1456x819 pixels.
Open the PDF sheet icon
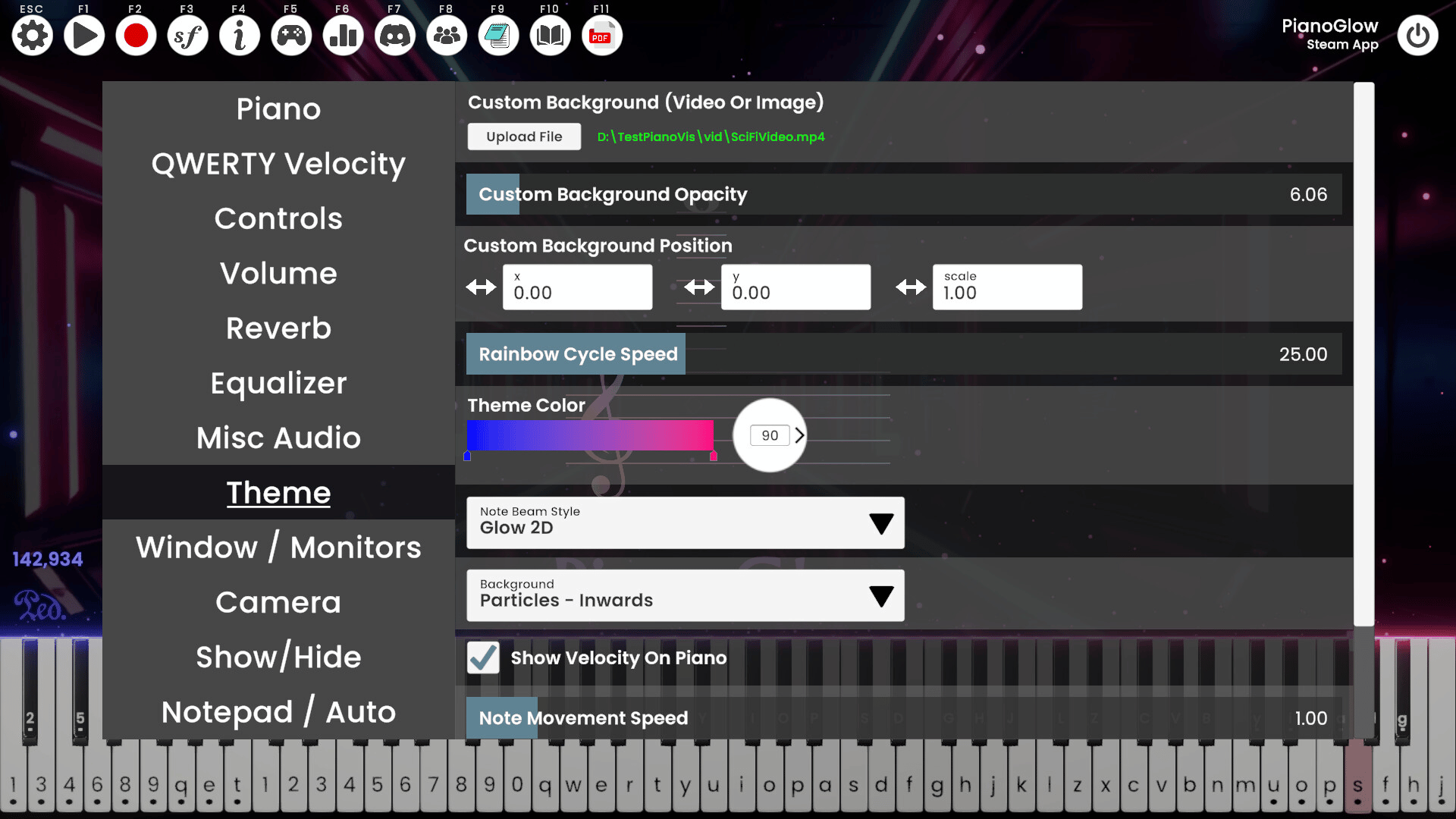(x=601, y=36)
